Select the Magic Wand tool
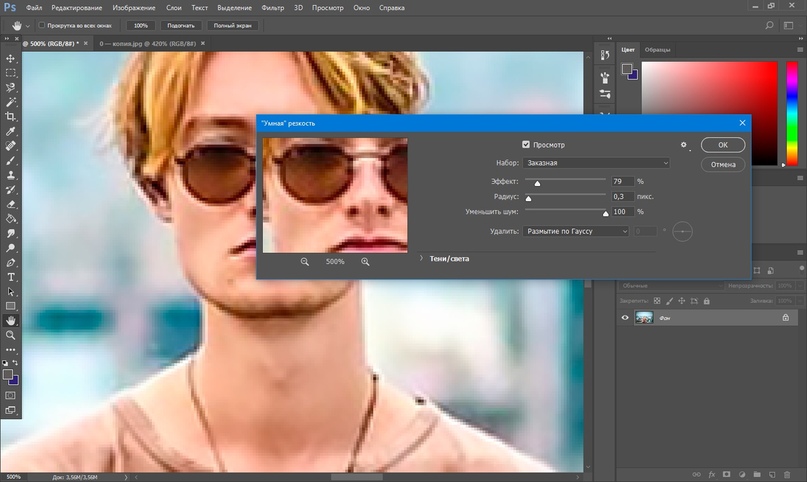 pos(10,102)
